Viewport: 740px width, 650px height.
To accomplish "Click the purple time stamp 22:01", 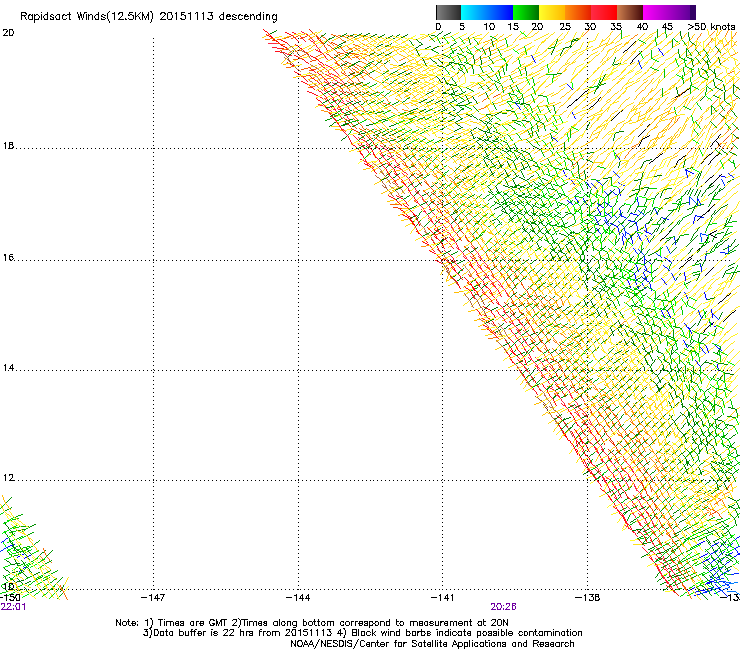I will [x=13, y=607].
